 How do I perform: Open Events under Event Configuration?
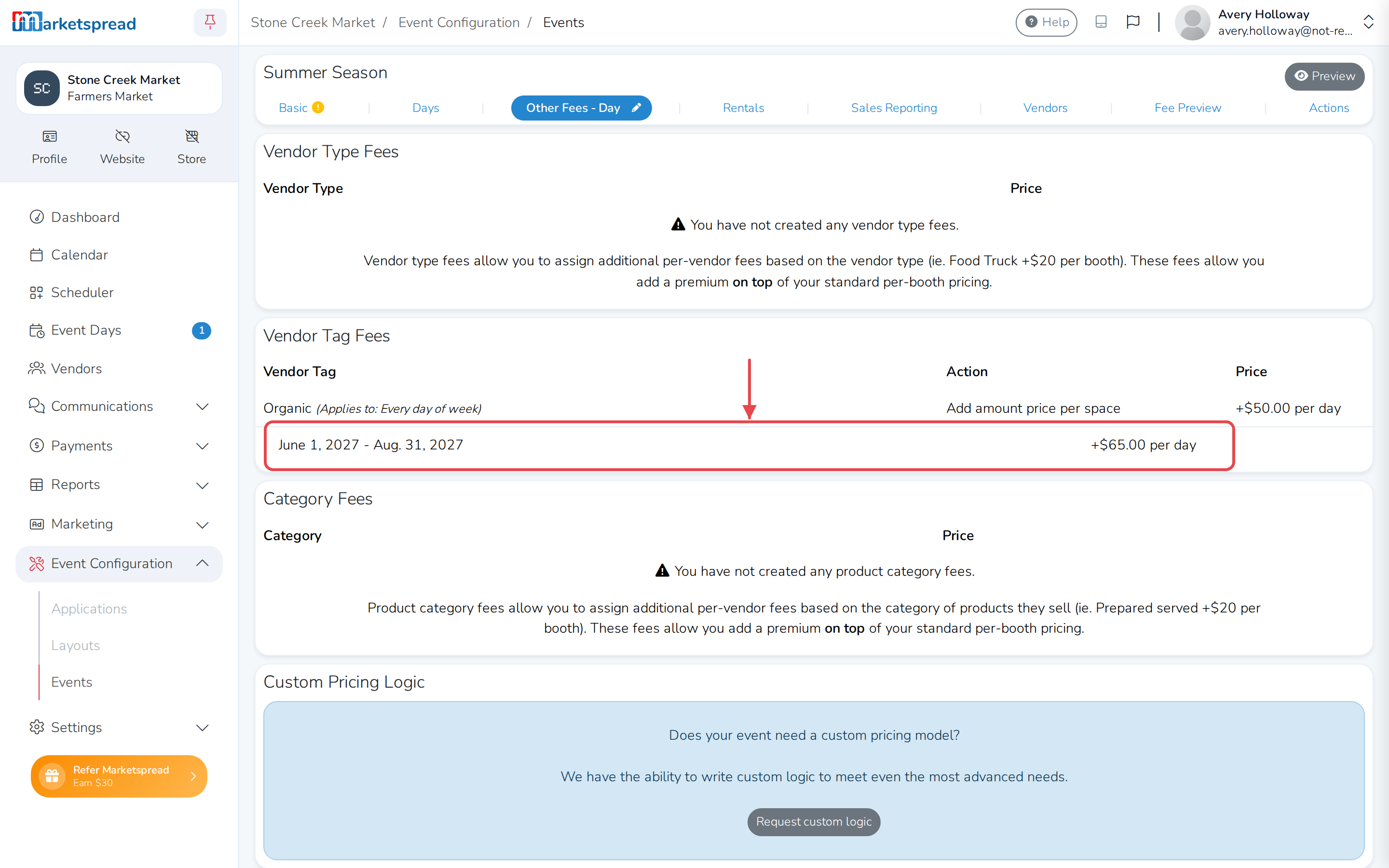(x=72, y=682)
